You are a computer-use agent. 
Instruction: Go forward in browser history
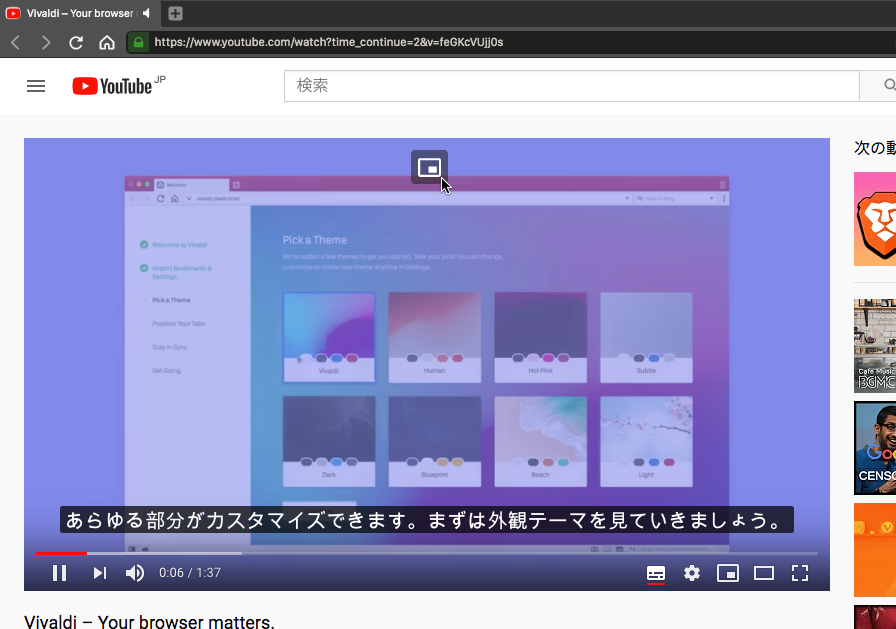[46, 42]
